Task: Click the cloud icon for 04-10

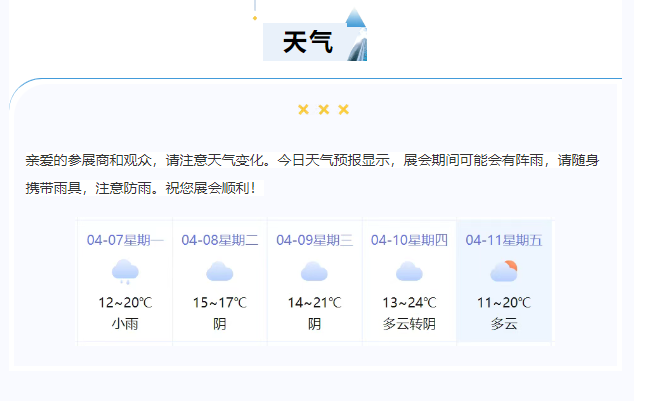Action: [x=409, y=271]
